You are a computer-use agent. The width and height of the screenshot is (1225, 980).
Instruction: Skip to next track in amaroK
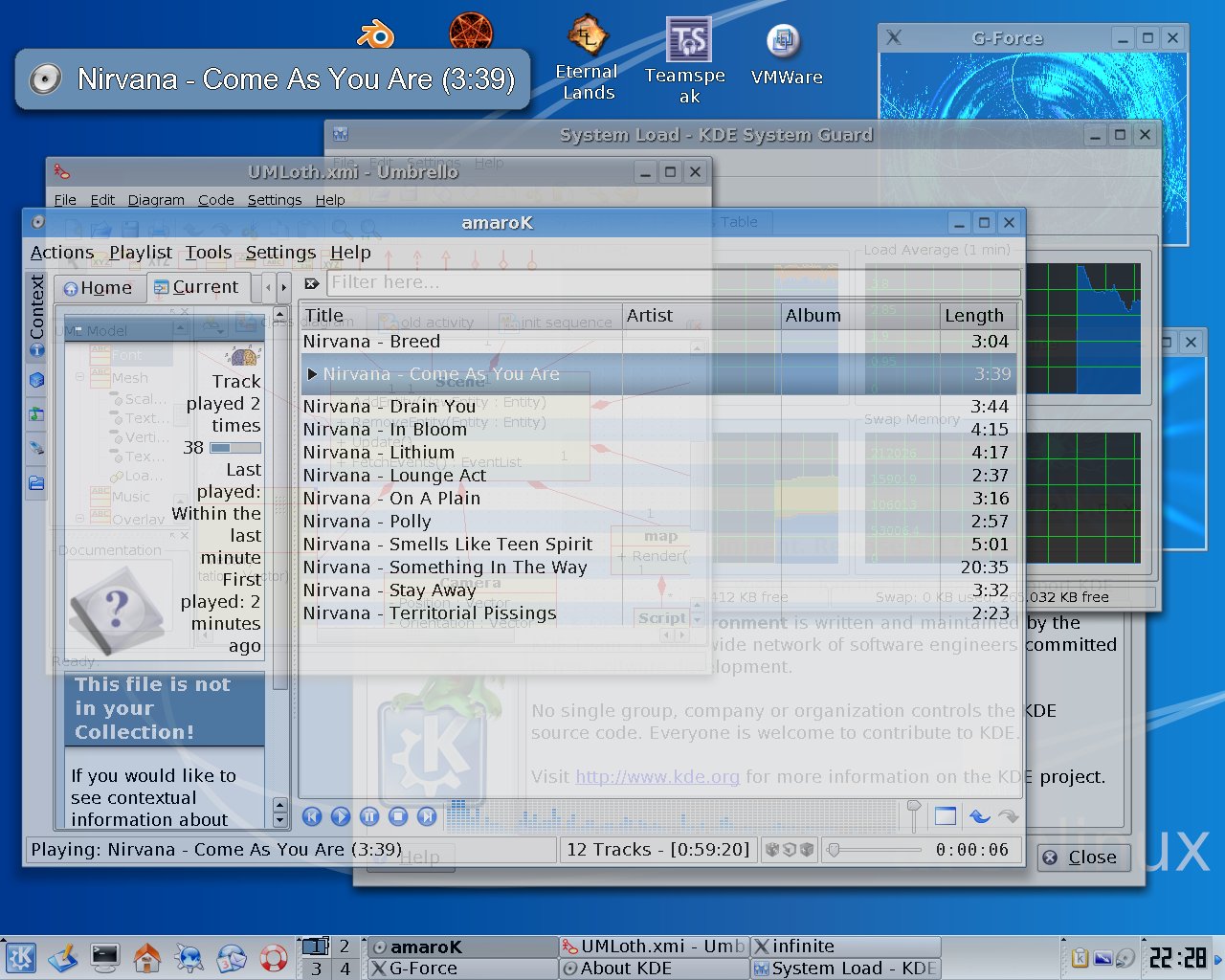(427, 816)
